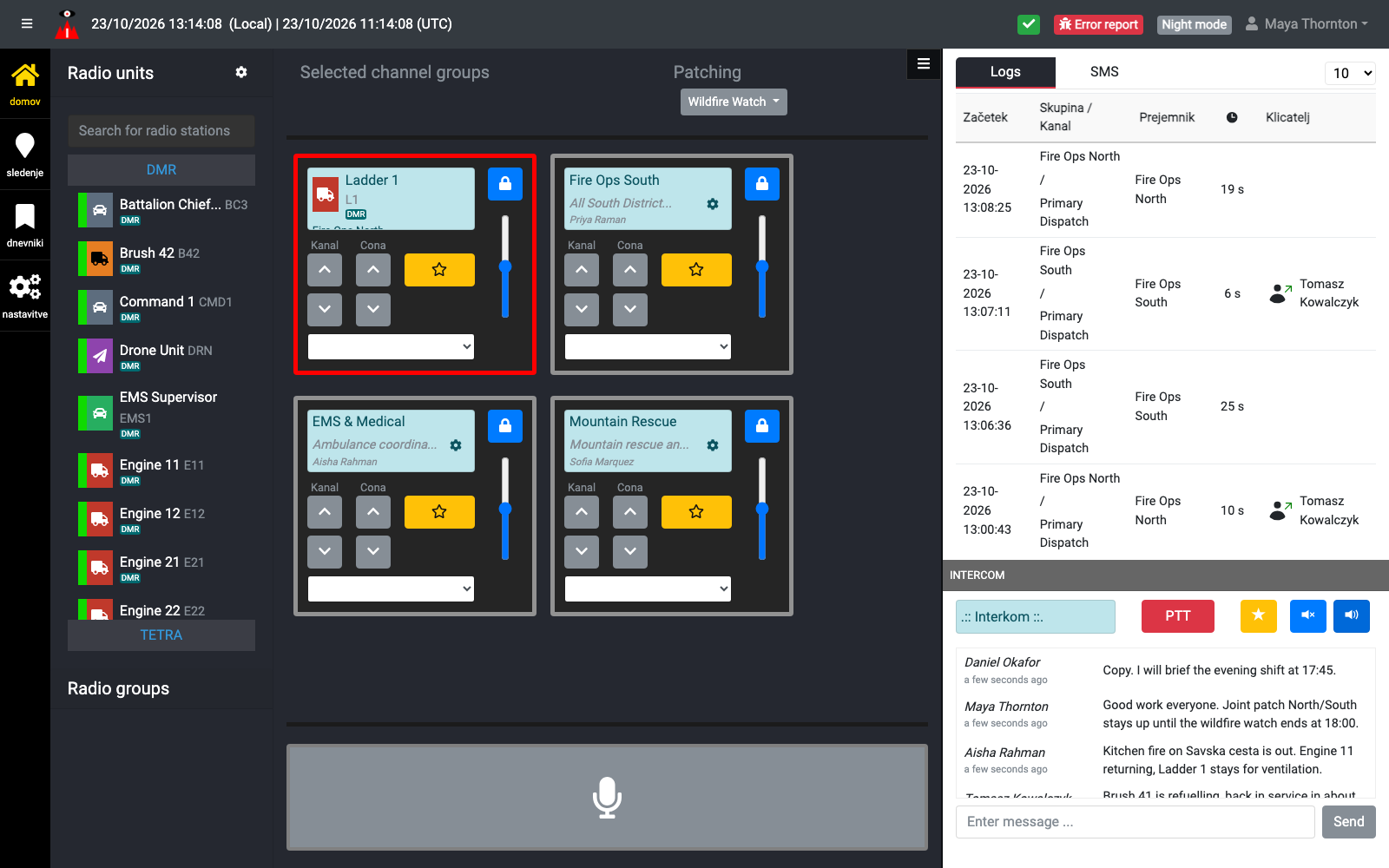
Task: Open nastavitve settings page
Action: pos(25,296)
